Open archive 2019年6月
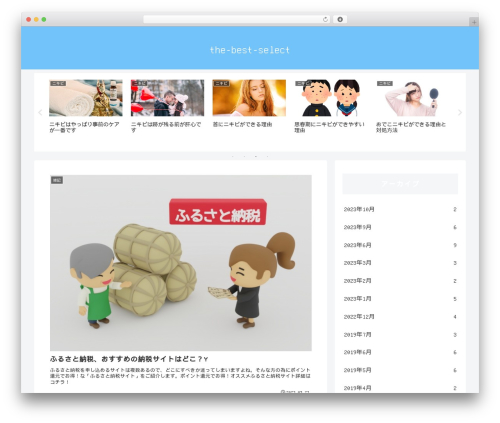 pyautogui.click(x=400, y=352)
